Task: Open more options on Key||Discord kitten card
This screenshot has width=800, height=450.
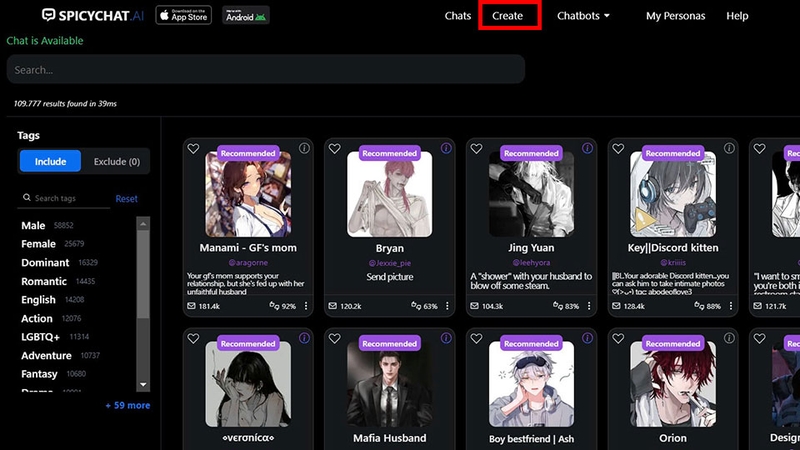Action: coord(731,306)
